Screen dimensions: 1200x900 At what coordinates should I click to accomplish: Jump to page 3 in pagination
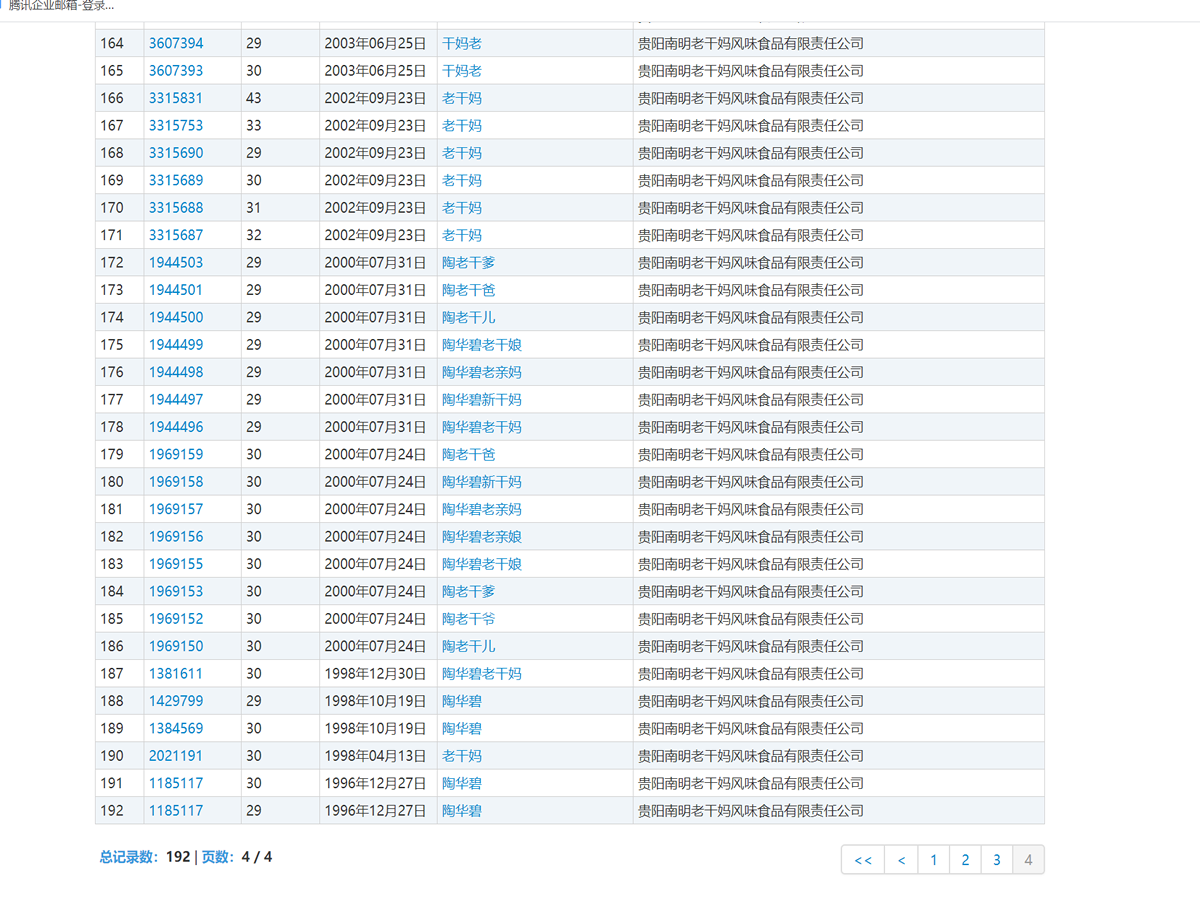click(x=997, y=860)
